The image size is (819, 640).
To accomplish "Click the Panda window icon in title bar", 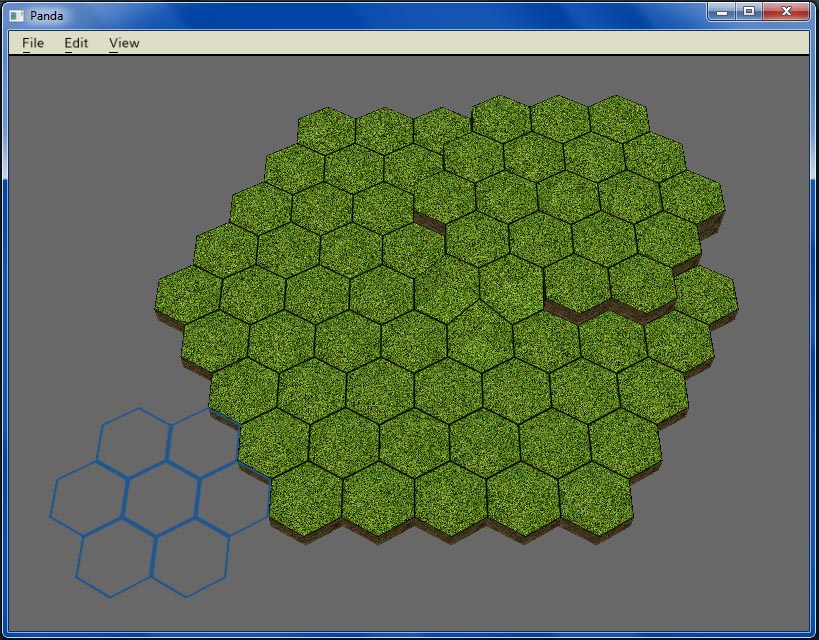I will pyautogui.click(x=17, y=16).
